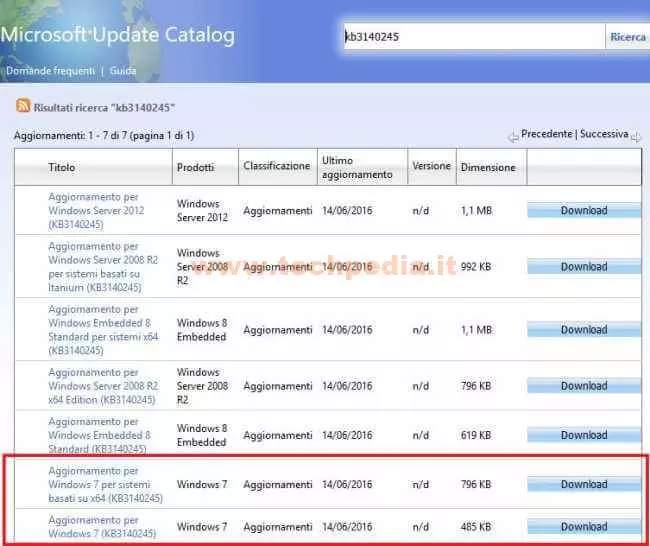Sort by the Dimensione column header
650x546 pixels.
488,167
